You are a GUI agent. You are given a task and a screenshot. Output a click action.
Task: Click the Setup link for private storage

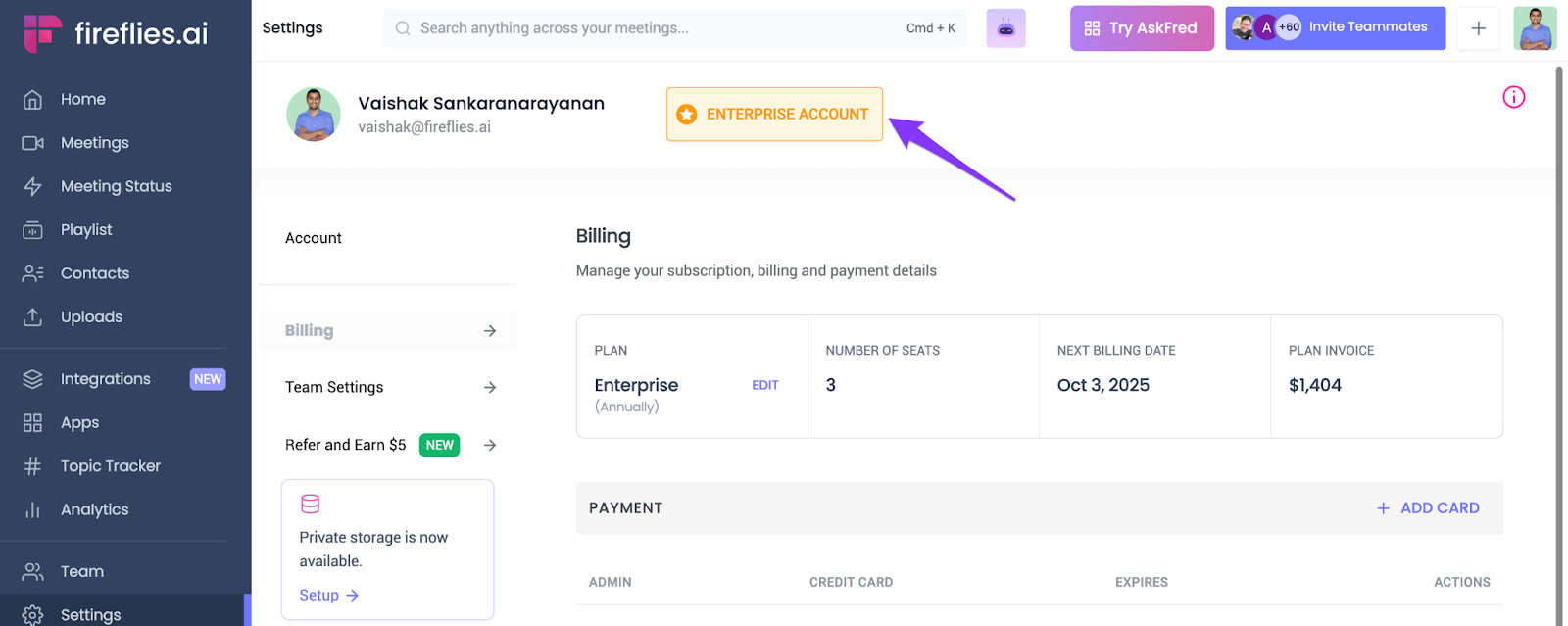328,596
